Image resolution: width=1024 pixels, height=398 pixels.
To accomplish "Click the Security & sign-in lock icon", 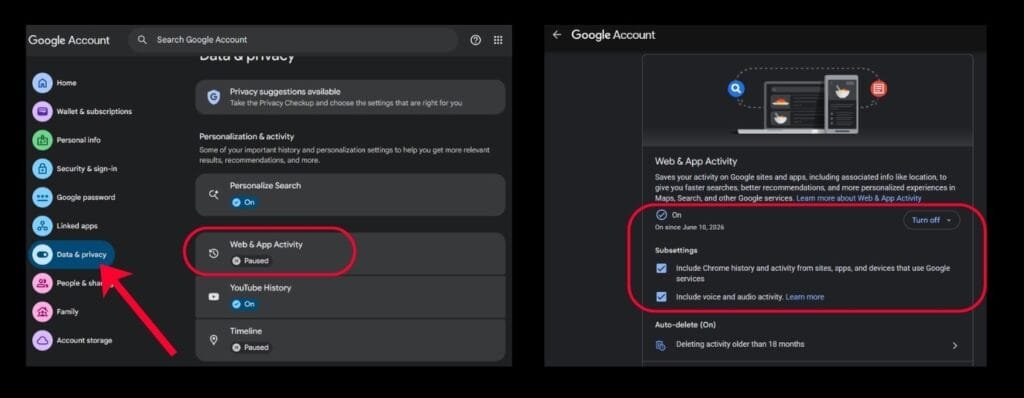I will pyautogui.click(x=42, y=169).
